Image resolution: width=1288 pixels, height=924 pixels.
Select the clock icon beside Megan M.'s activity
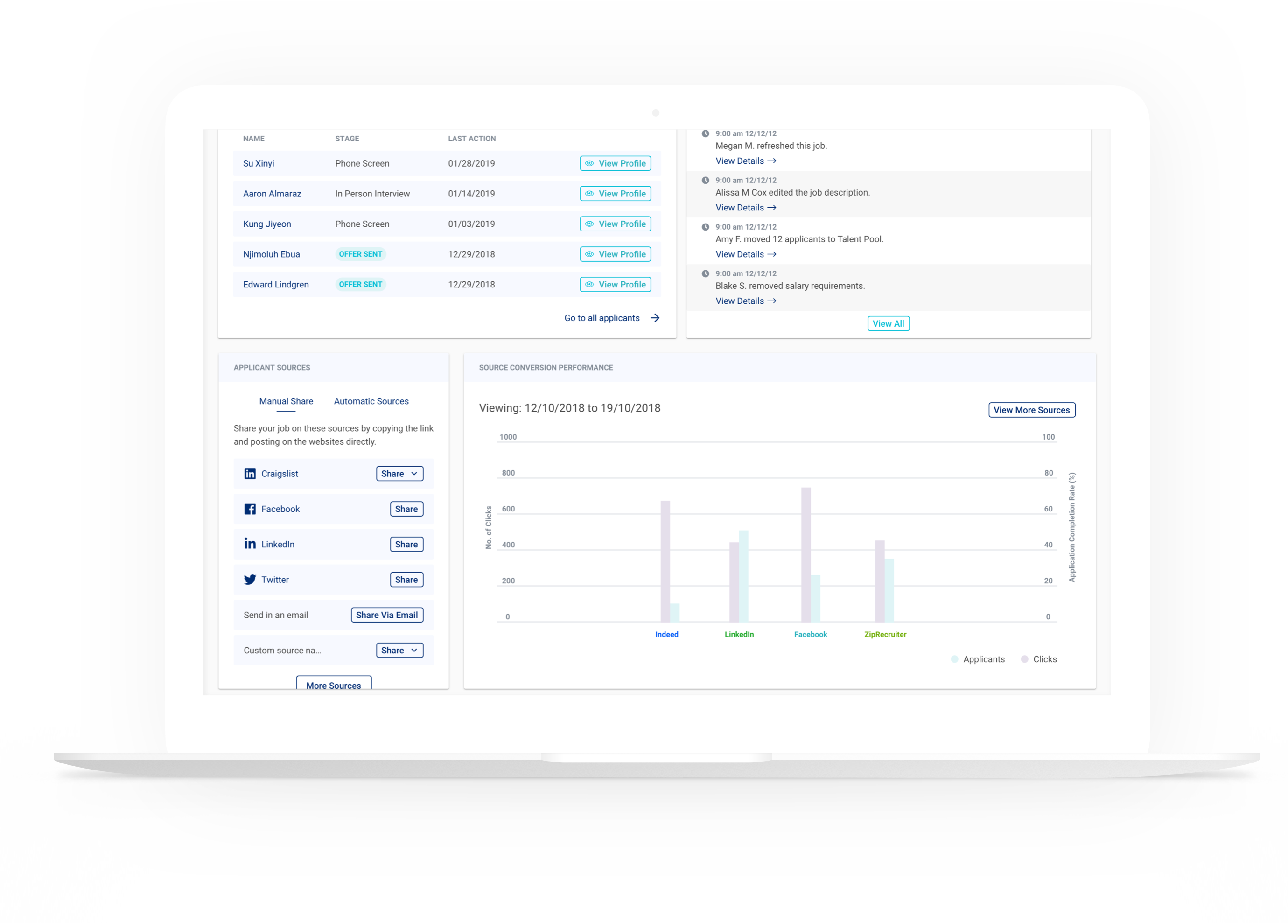tap(706, 133)
